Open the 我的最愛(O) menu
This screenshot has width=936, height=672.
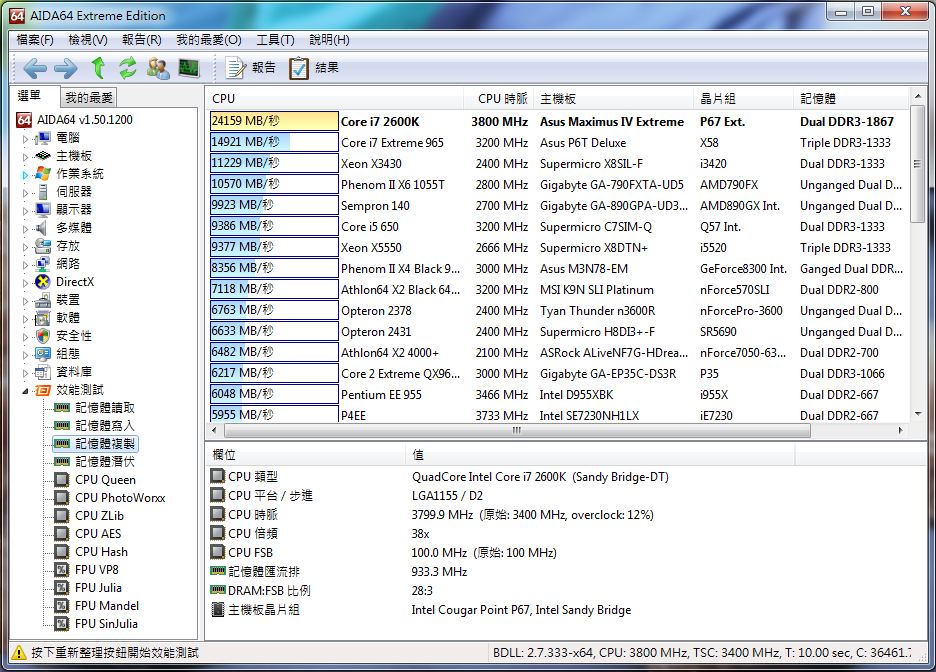coord(208,40)
